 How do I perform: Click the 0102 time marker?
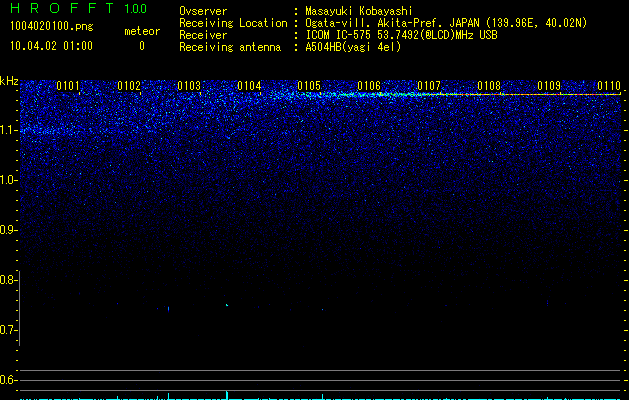[129, 86]
